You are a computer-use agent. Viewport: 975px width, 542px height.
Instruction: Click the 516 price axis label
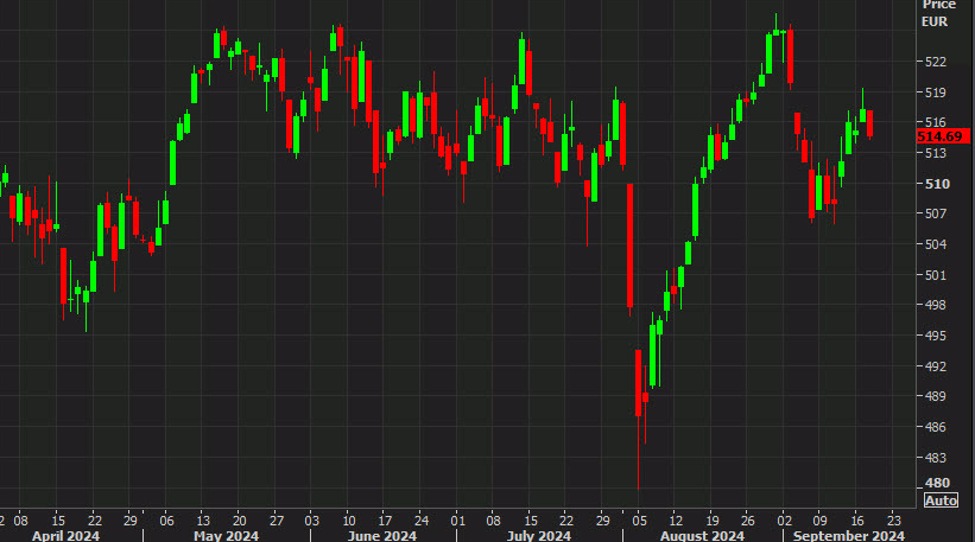[x=935, y=122]
